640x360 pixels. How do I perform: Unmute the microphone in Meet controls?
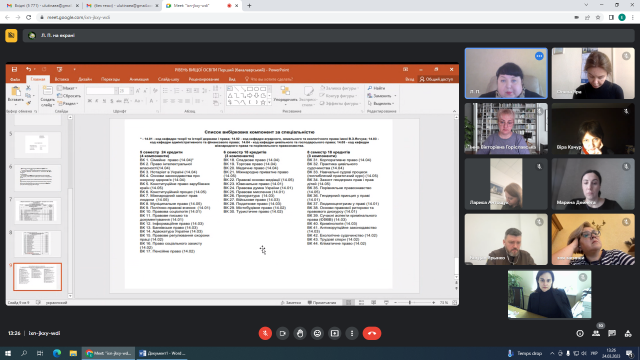click(x=265, y=333)
